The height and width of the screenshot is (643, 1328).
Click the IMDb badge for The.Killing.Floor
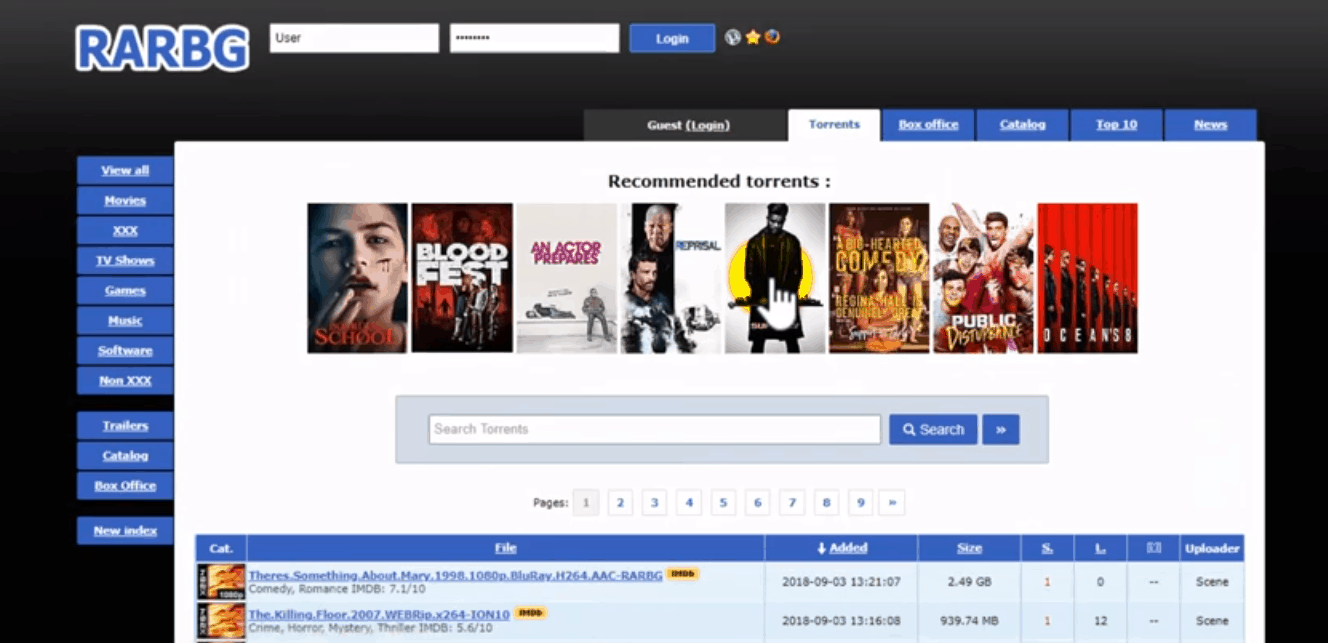pyautogui.click(x=530, y=613)
